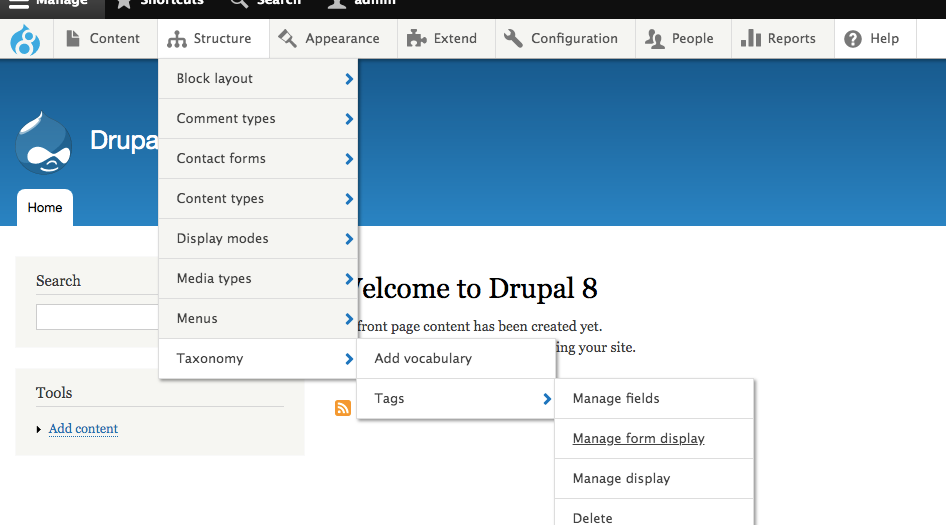Expand the Contact forms submenu arrow
The width and height of the screenshot is (946, 525).
(x=349, y=159)
